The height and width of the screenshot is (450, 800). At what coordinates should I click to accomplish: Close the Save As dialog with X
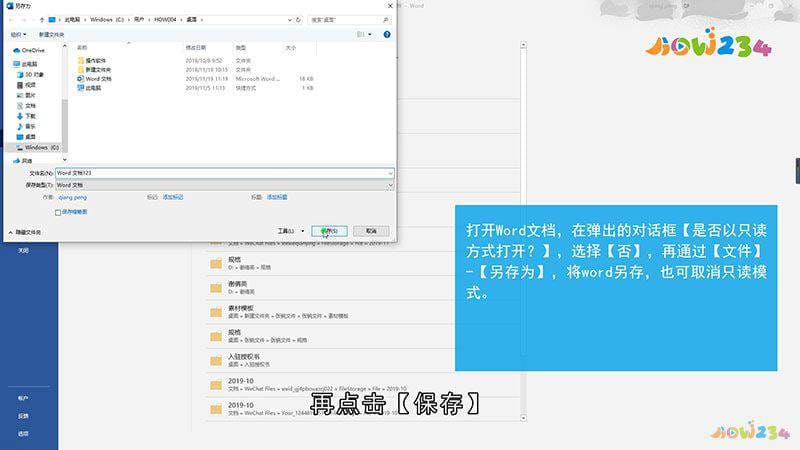pos(390,6)
